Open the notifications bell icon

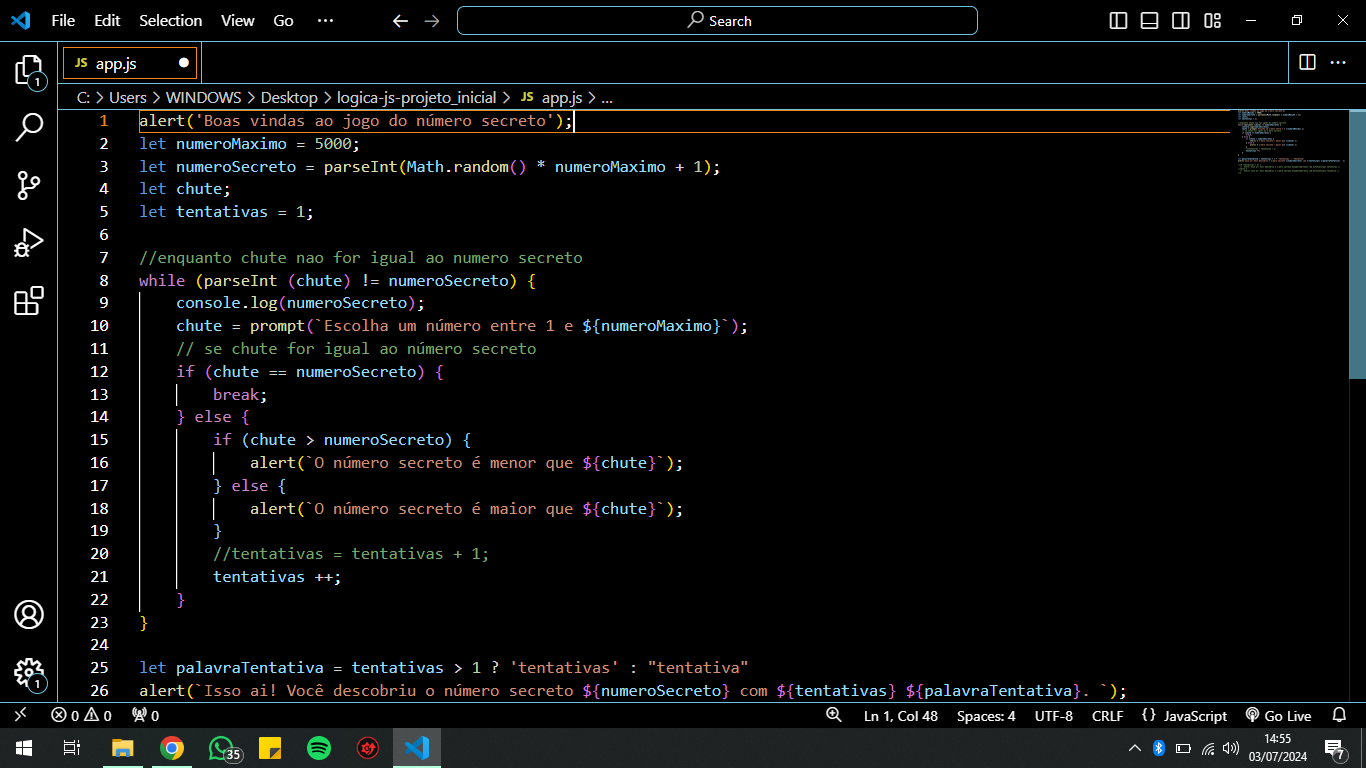[1340, 716]
